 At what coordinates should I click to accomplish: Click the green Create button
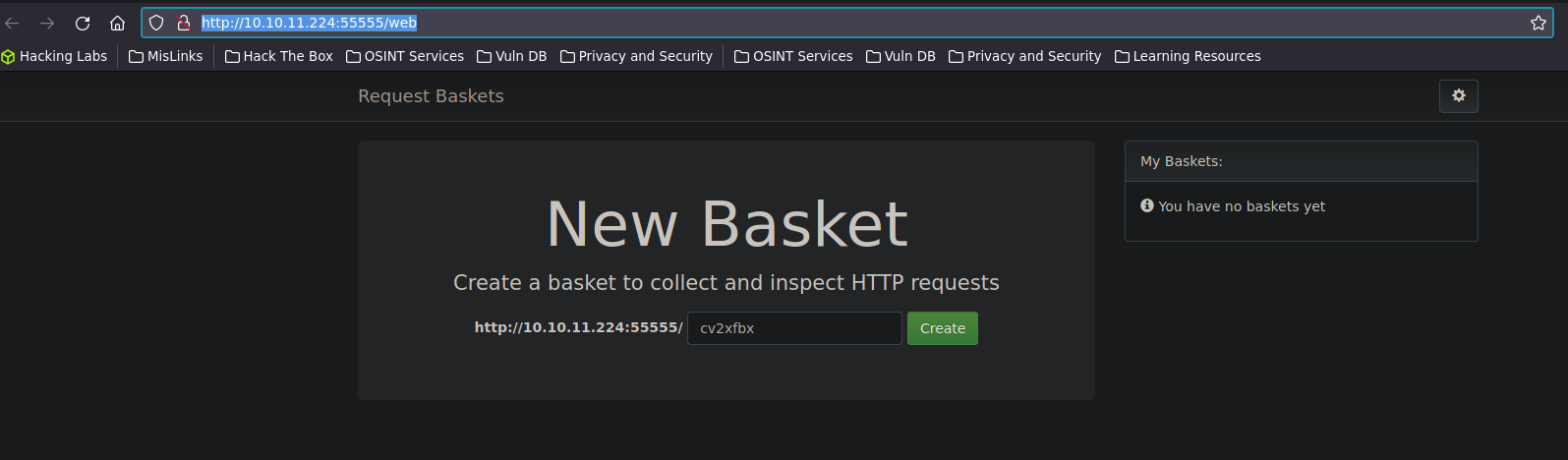(943, 328)
